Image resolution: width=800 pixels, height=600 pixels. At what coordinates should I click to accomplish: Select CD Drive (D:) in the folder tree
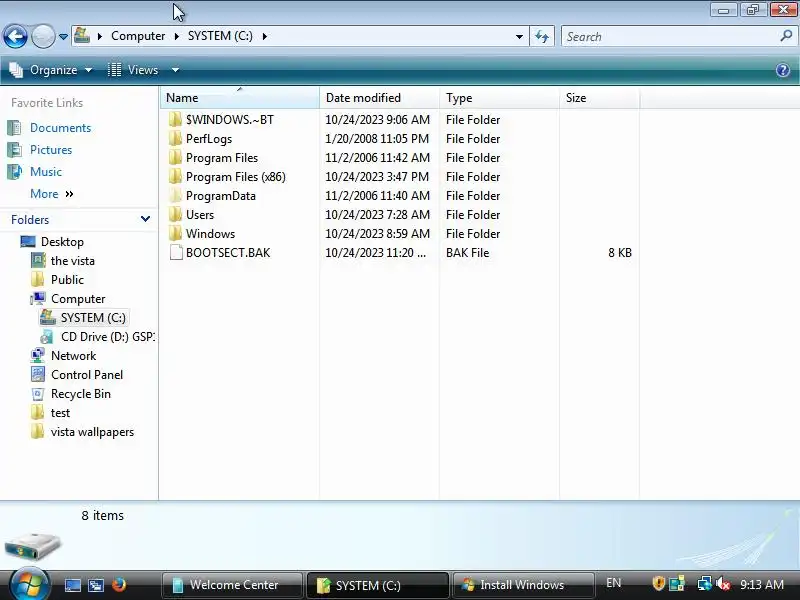pos(107,337)
